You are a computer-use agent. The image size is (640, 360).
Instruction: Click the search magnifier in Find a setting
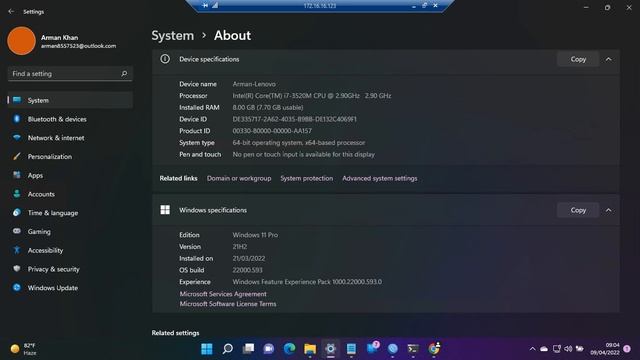click(124, 74)
